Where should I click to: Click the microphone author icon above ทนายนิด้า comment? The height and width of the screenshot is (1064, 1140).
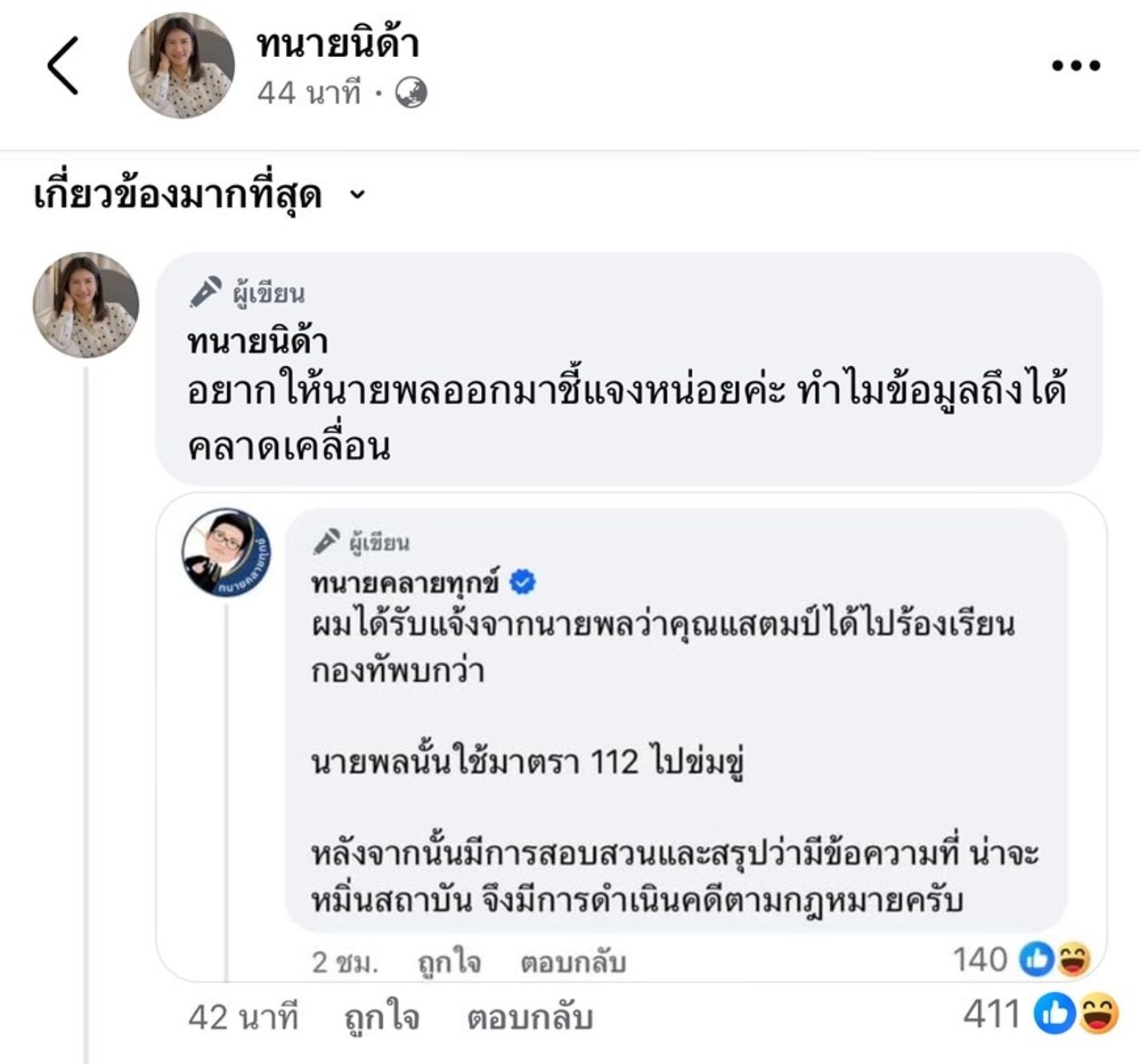click(x=206, y=292)
